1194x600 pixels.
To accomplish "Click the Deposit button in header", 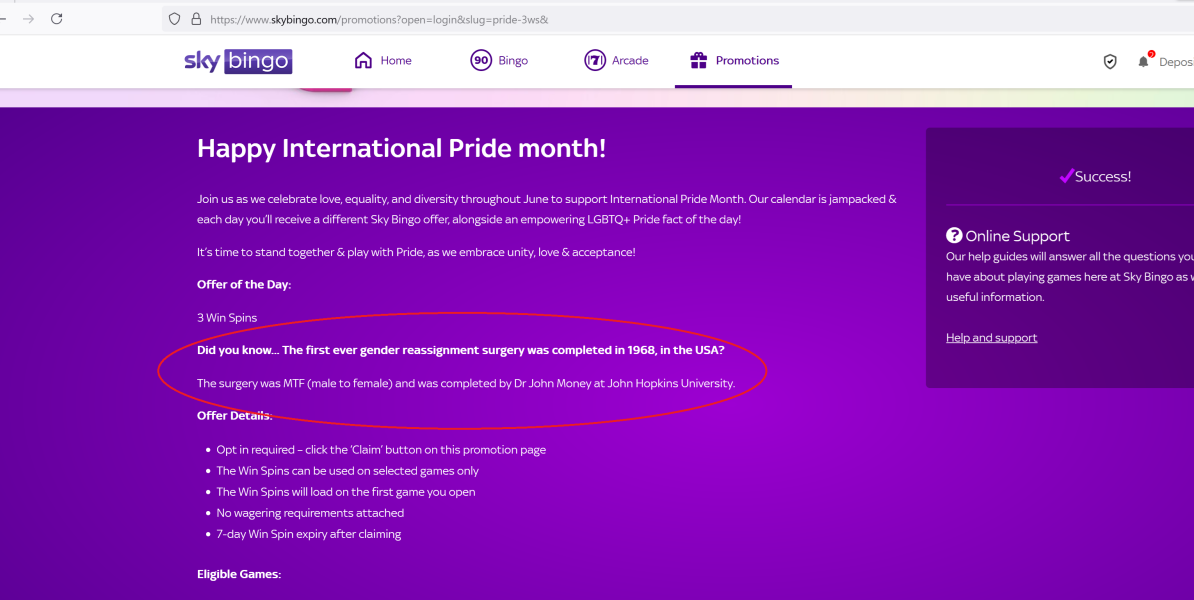I will (1176, 62).
